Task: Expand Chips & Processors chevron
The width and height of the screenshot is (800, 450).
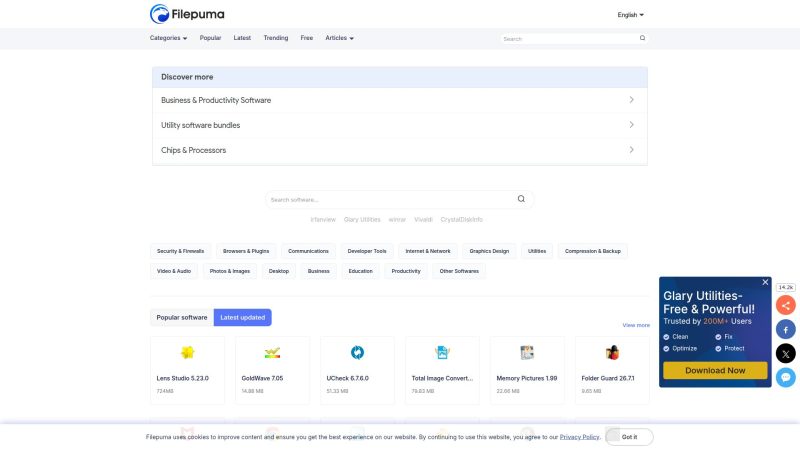Action: [632, 150]
